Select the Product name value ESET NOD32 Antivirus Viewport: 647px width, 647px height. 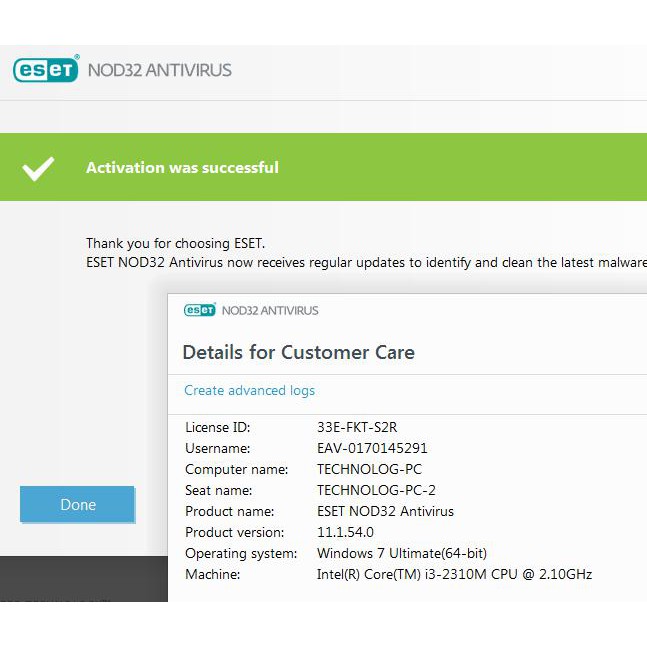[385, 511]
